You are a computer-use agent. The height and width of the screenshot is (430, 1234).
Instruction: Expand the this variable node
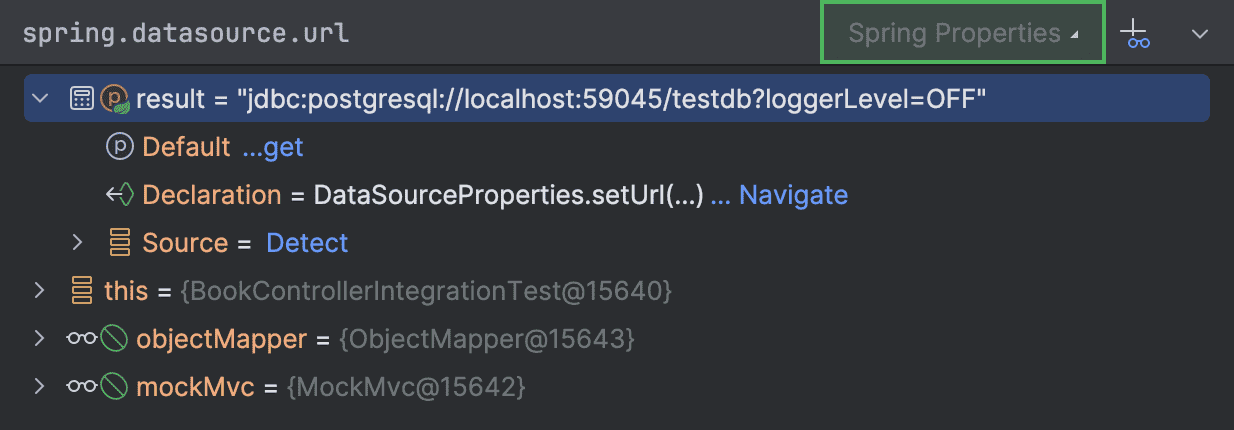tap(40, 291)
